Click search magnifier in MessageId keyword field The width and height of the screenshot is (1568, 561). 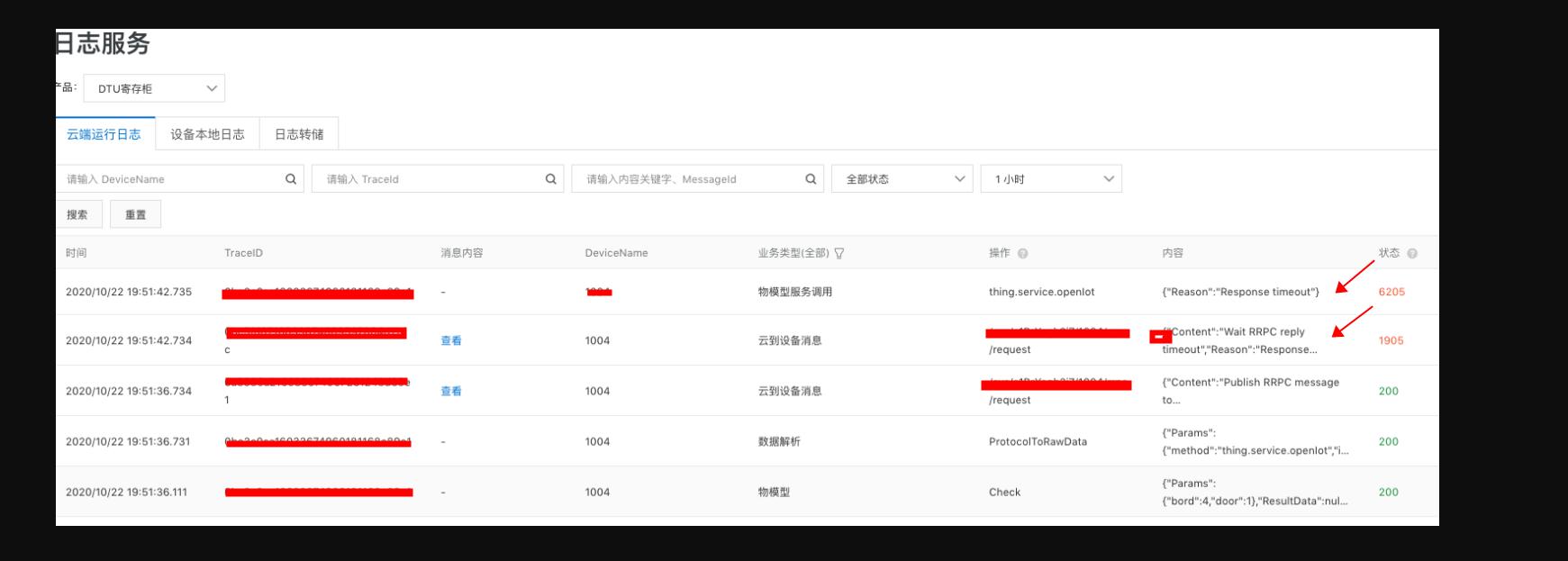coord(811,179)
